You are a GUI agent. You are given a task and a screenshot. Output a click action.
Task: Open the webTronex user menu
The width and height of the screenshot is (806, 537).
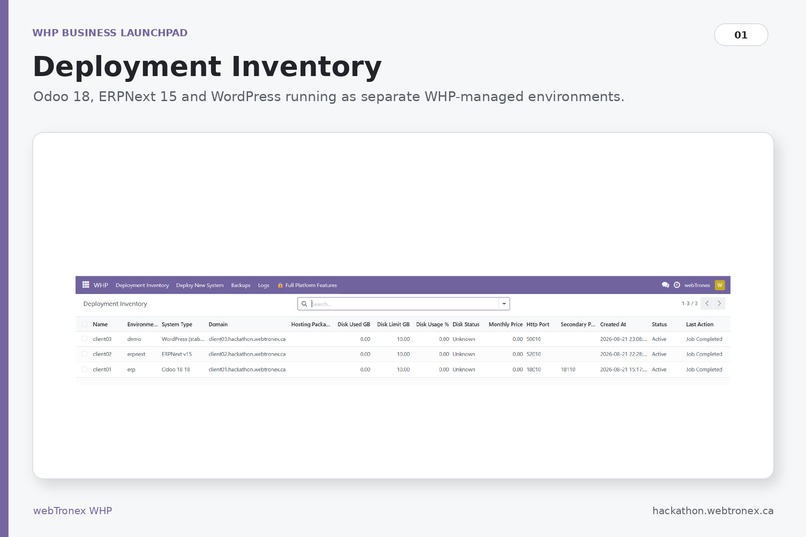(x=697, y=285)
